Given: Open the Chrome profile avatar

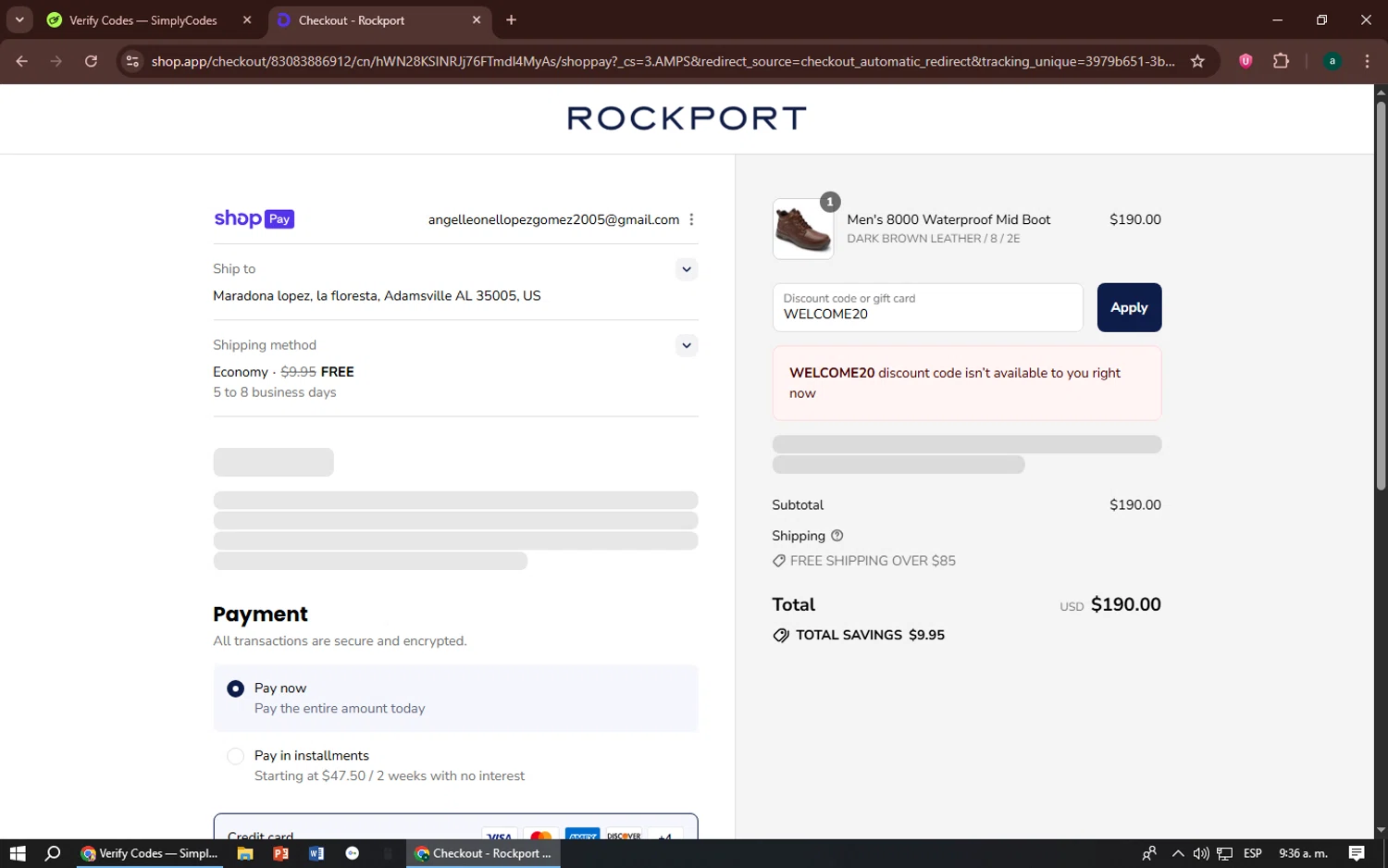Looking at the screenshot, I should pyautogui.click(x=1332, y=61).
